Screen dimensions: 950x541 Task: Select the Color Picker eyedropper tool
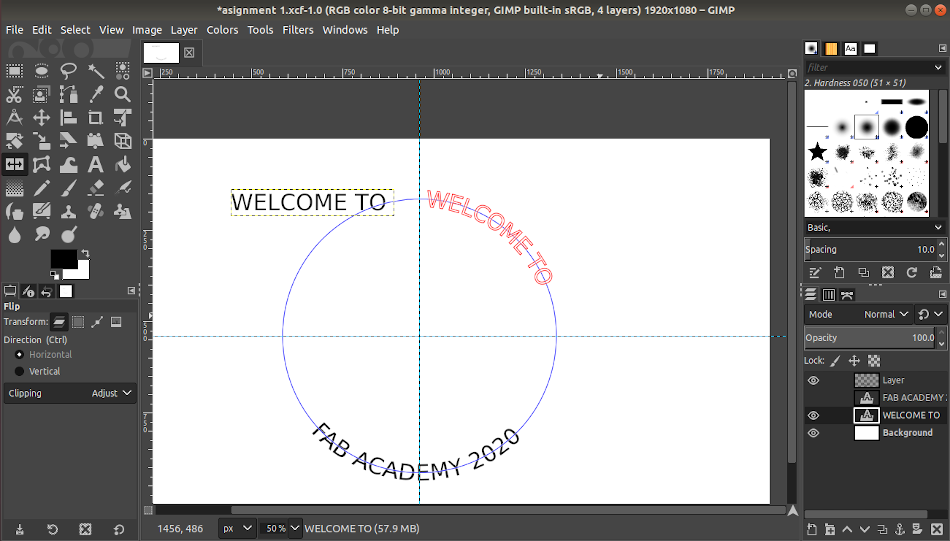tap(96, 95)
